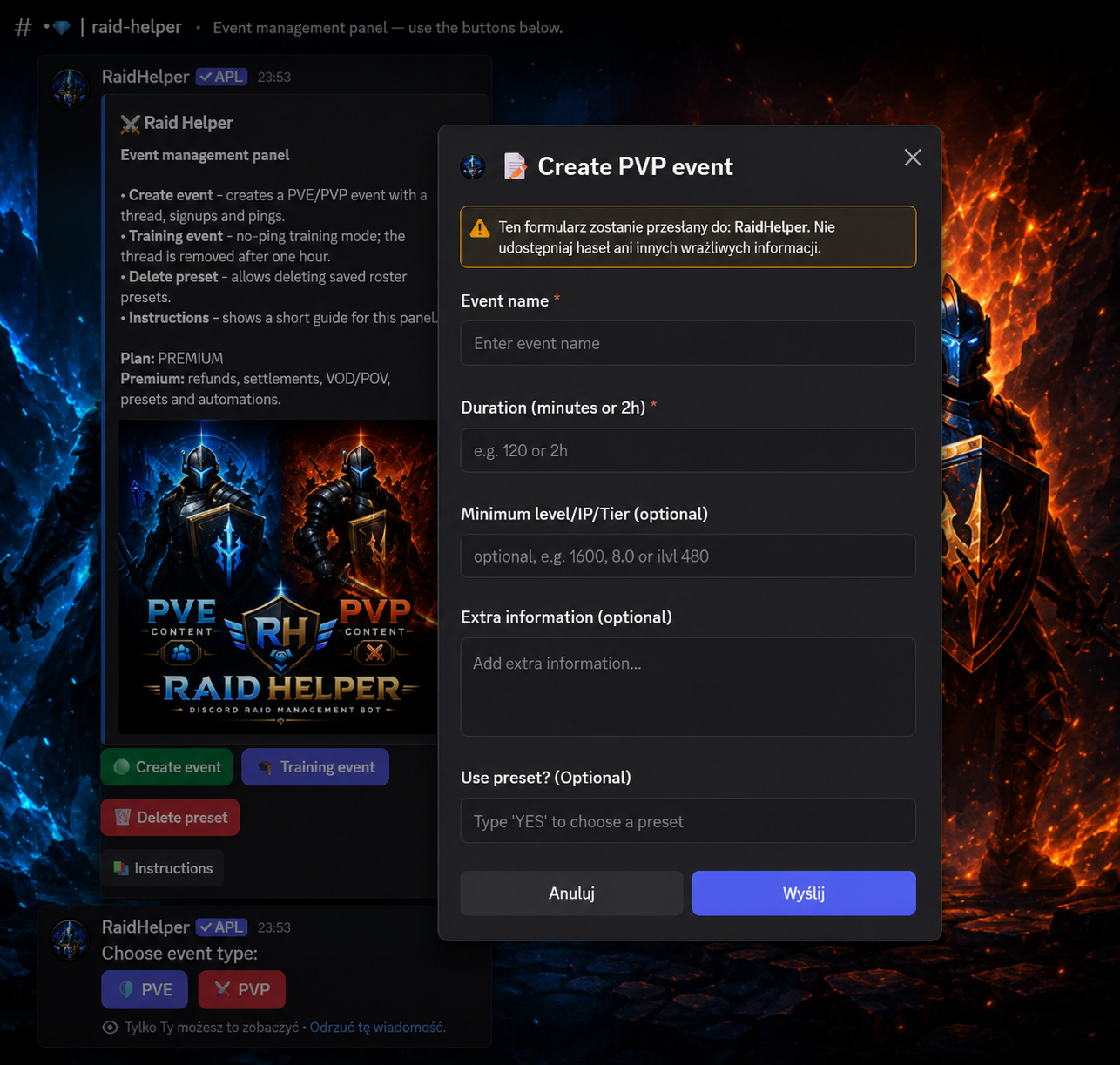Click the green Create event button
Image resolution: width=1120 pixels, height=1065 pixels.
point(167,767)
